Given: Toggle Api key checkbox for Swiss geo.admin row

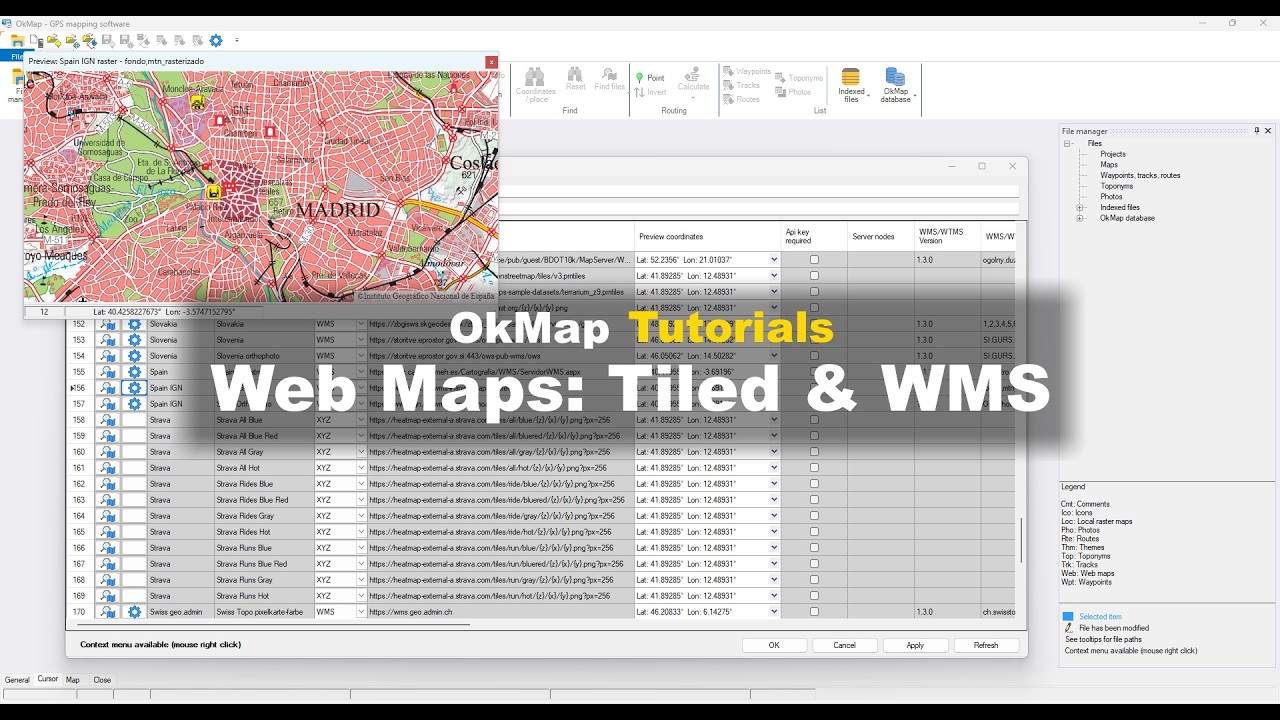Looking at the screenshot, I should 814,612.
